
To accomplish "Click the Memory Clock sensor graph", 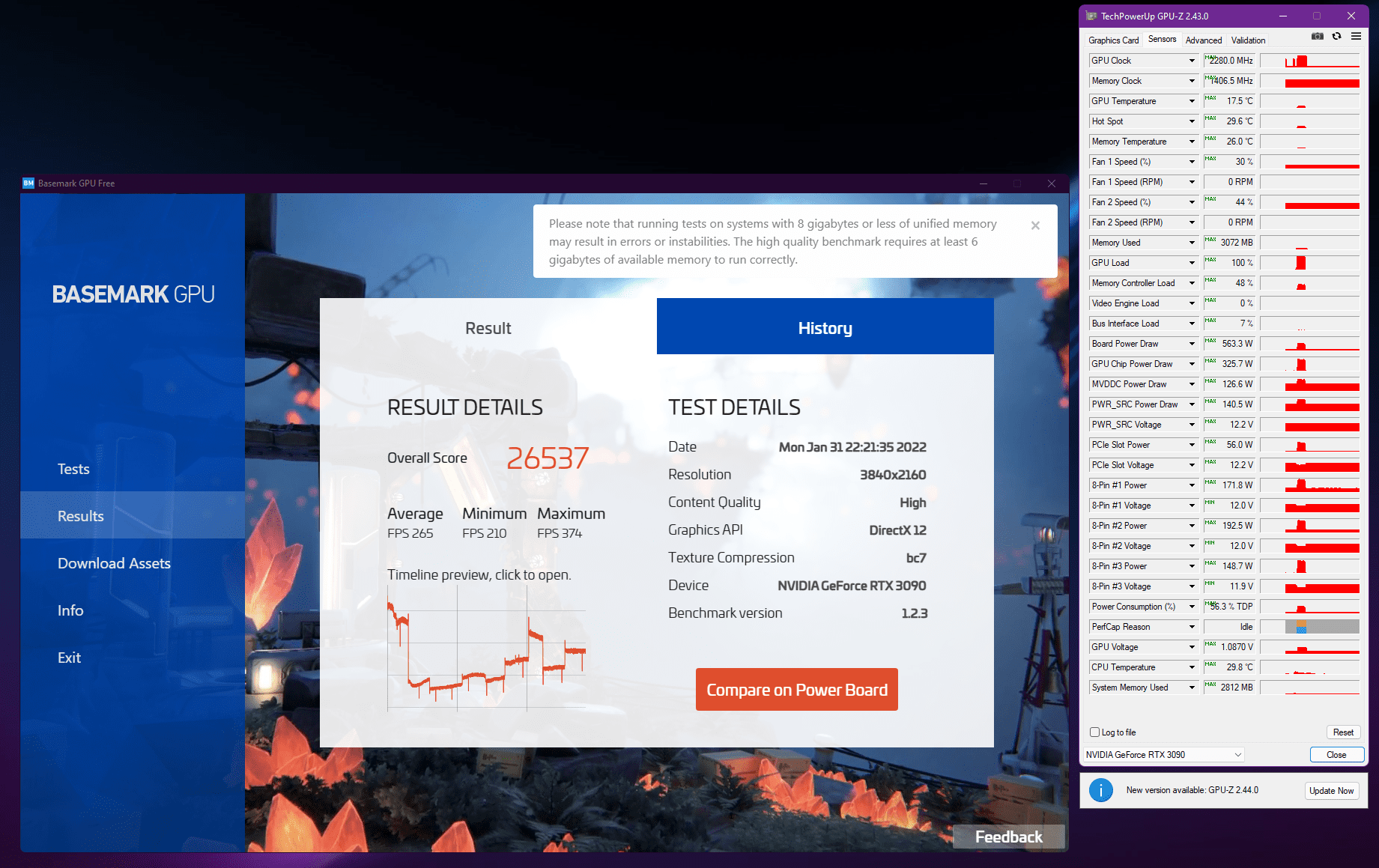I will [x=1309, y=81].
